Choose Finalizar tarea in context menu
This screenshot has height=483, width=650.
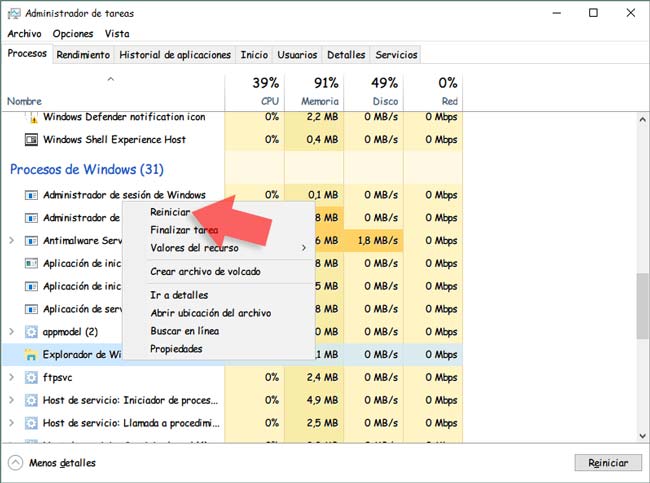[x=184, y=230]
